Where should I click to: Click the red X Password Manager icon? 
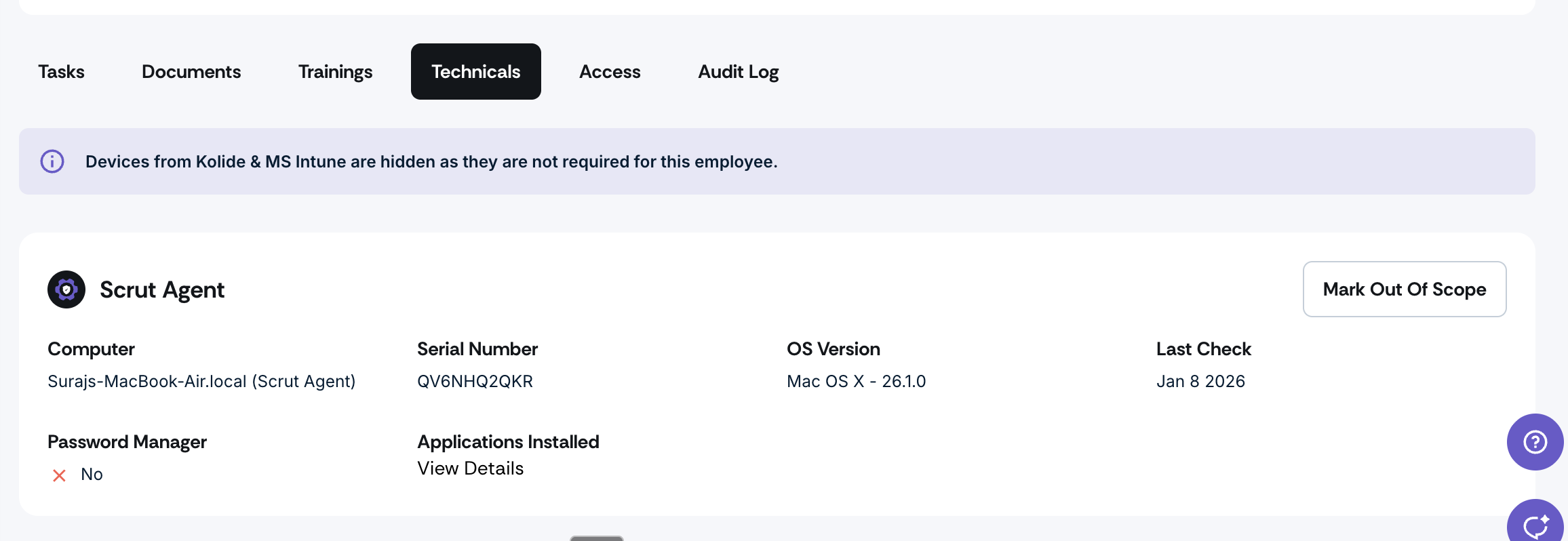click(59, 475)
